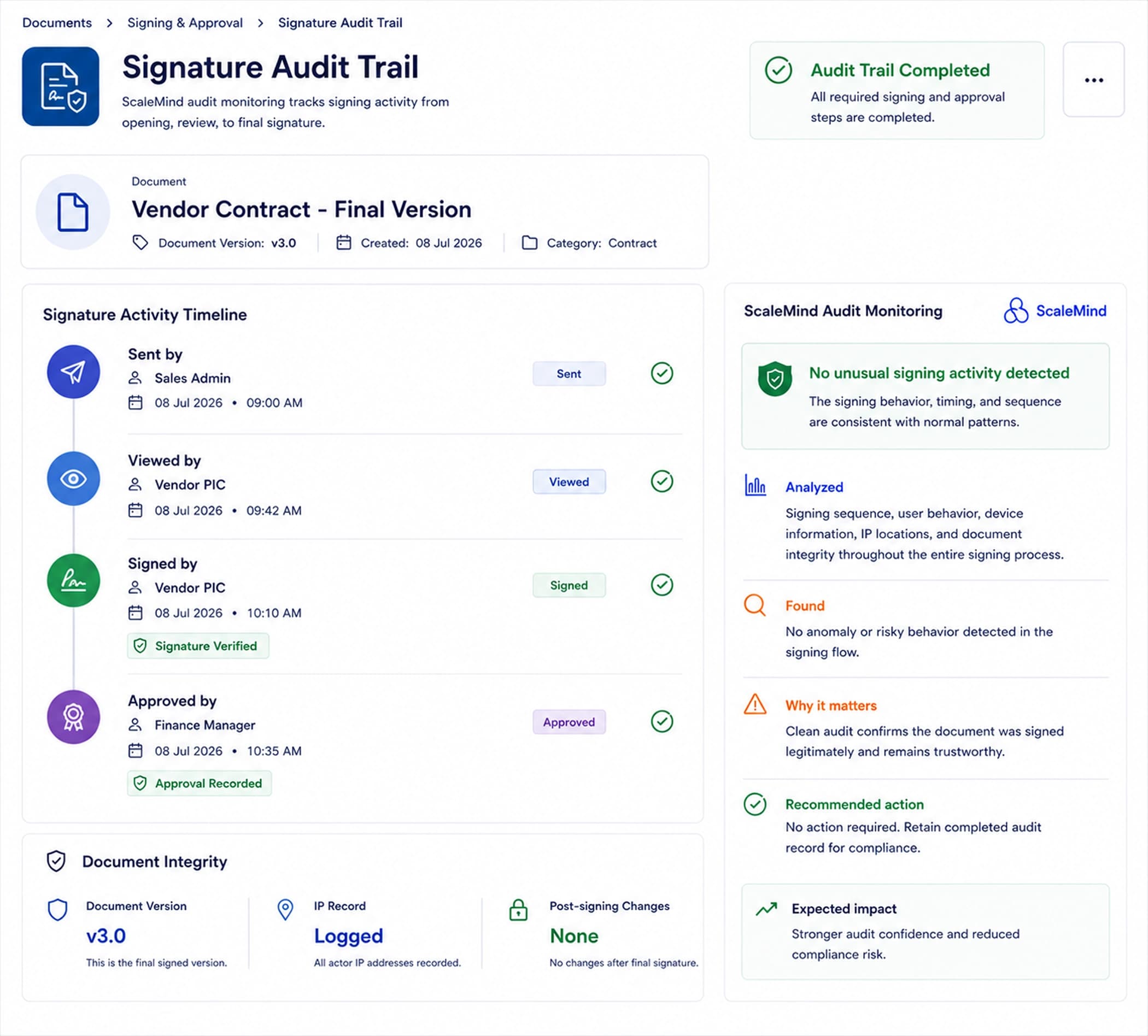
Task: Select the Signed by signature timeline icon
Action: 73,581
